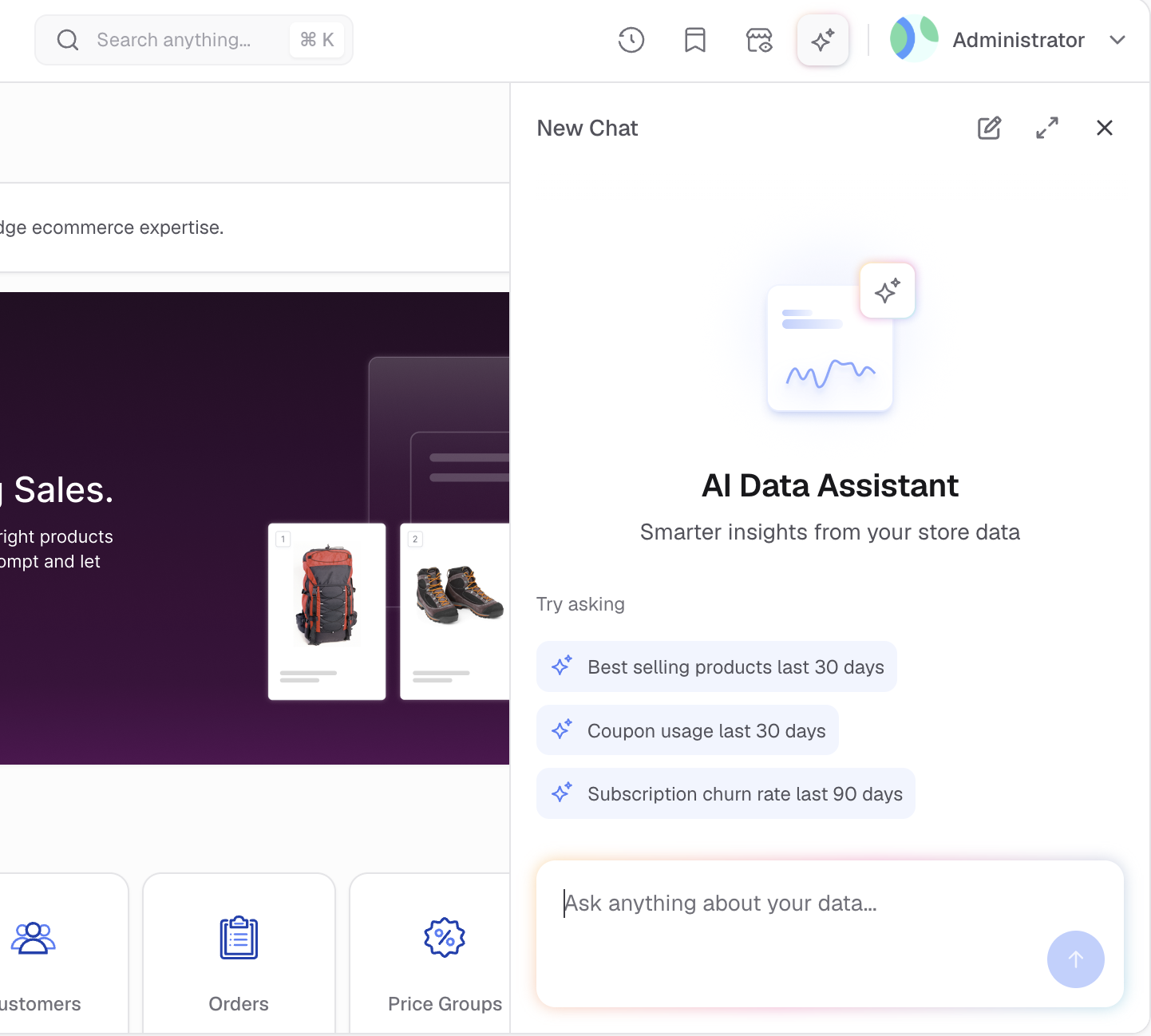The image size is (1151, 1036).
Task: Click the AI Data Assistant chart illustration
Action: coord(840,338)
